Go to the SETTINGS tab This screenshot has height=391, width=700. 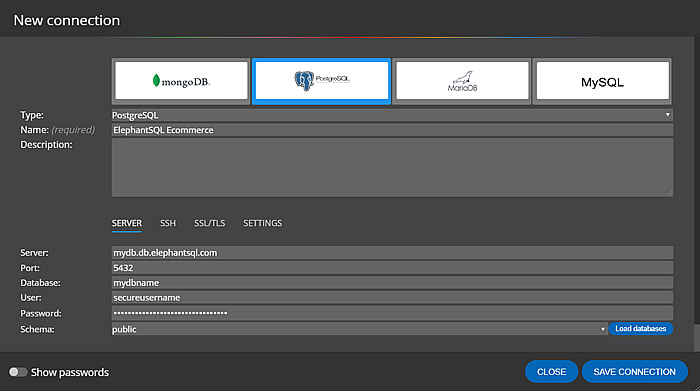[x=262, y=223]
